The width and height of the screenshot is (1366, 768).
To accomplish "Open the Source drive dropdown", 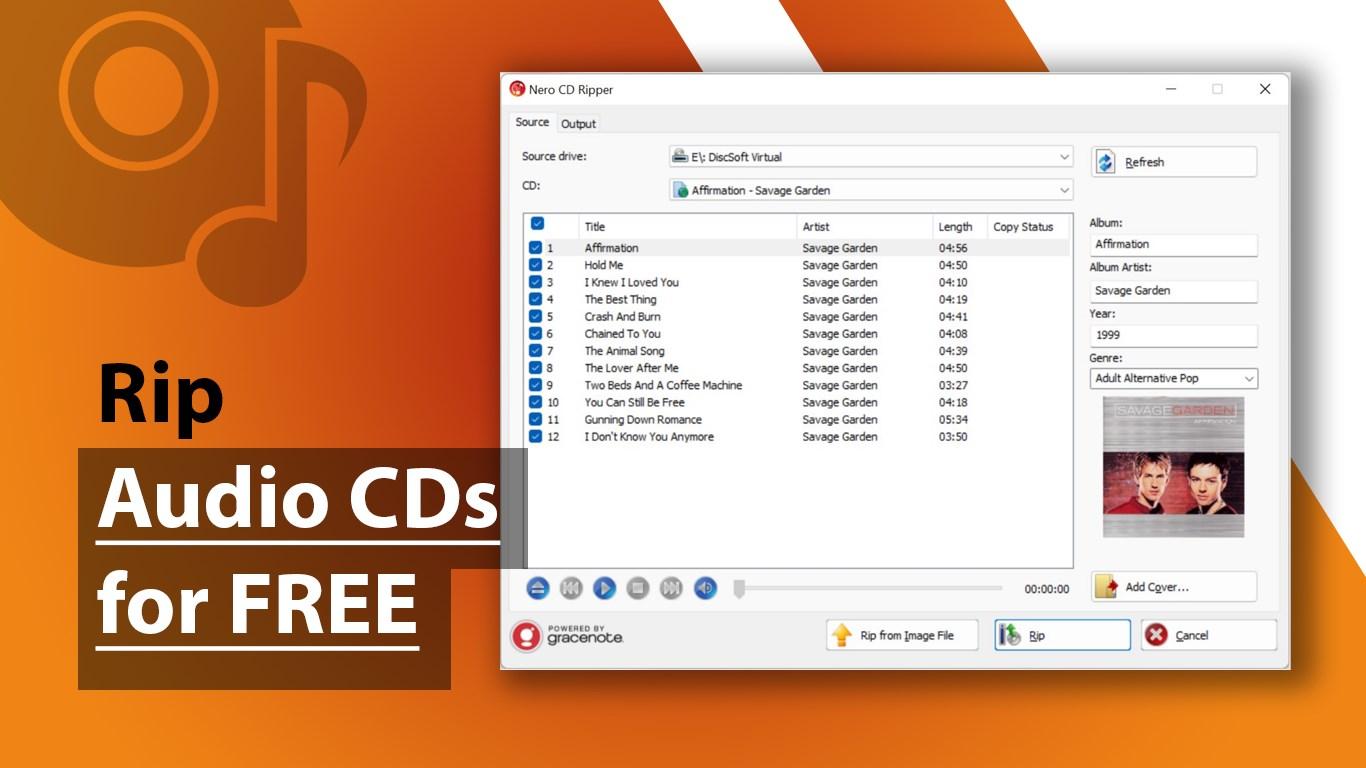I will 870,157.
